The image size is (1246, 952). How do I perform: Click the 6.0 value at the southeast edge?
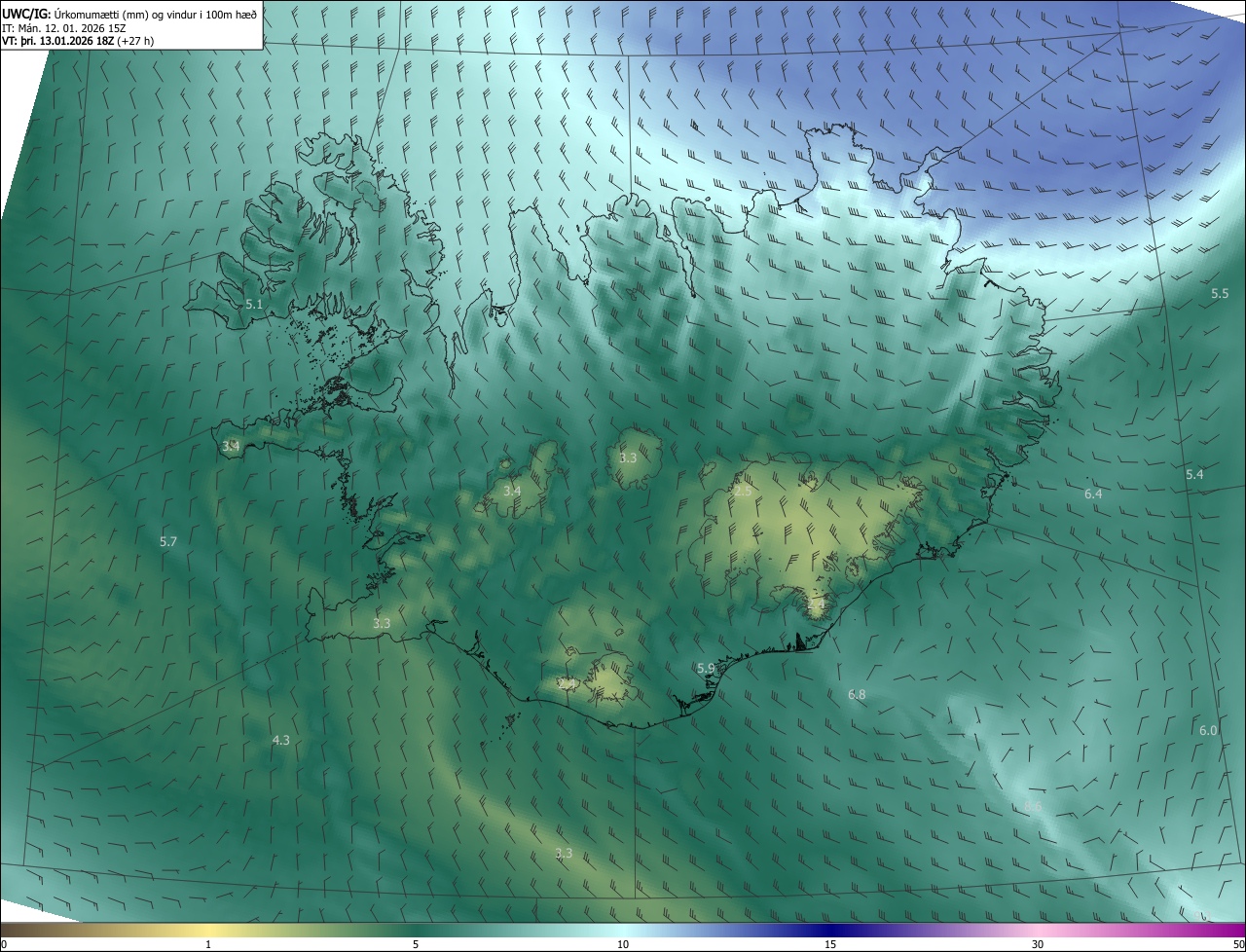[x=1208, y=730]
